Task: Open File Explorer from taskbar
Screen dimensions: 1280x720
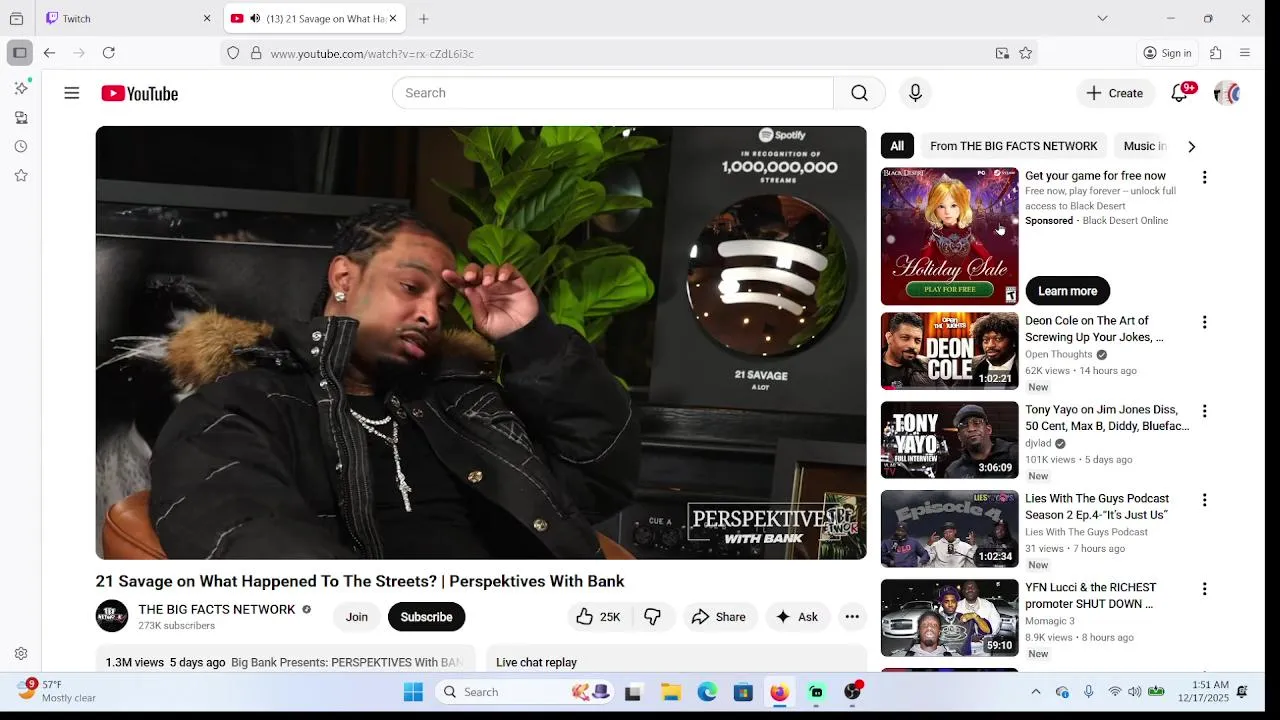Action: [x=671, y=692]
